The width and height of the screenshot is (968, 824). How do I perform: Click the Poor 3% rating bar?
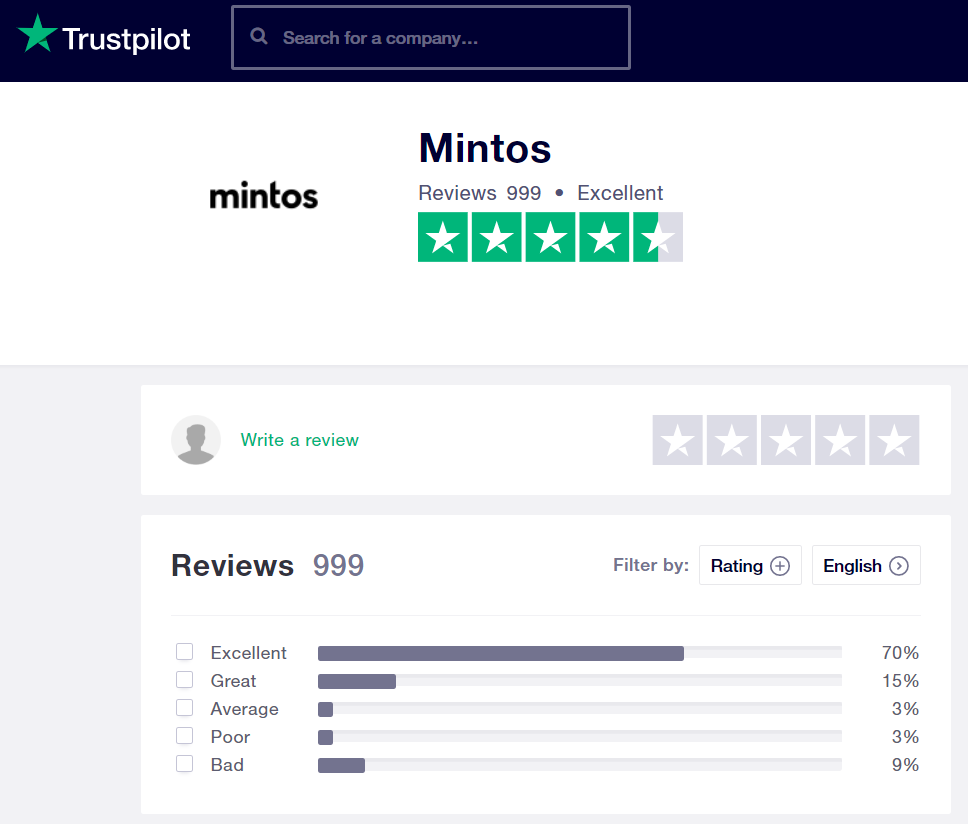(580, 737)
